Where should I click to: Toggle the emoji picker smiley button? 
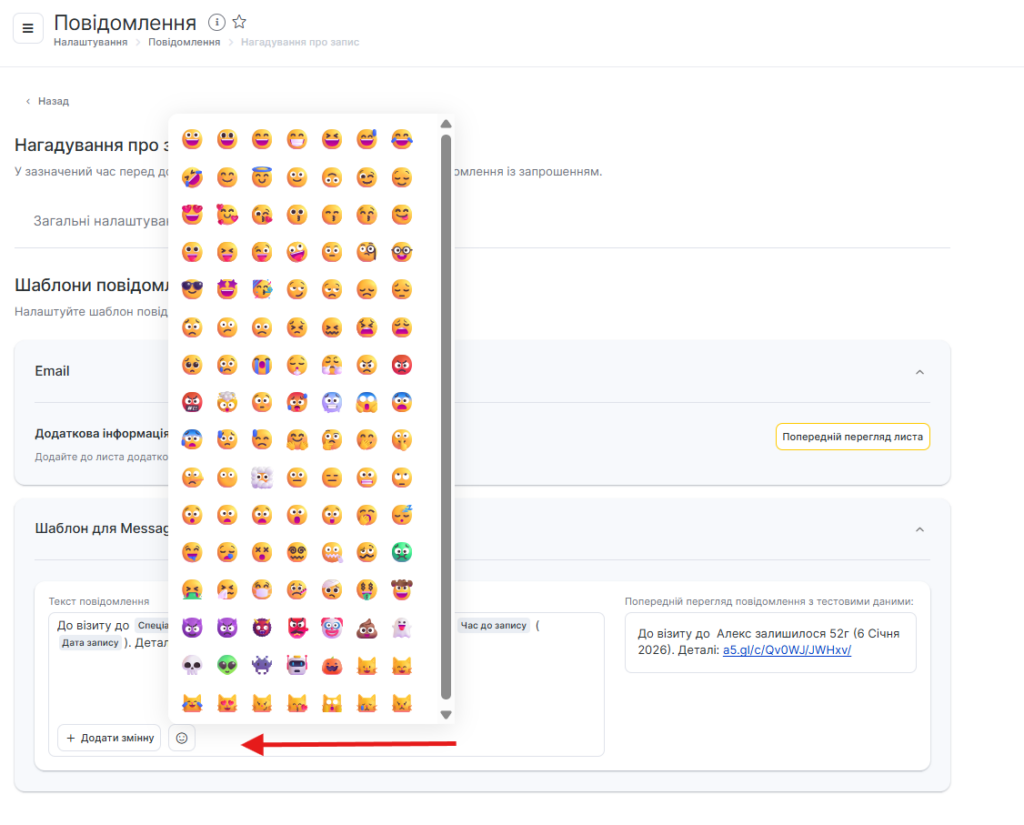[x=182, y=738]
